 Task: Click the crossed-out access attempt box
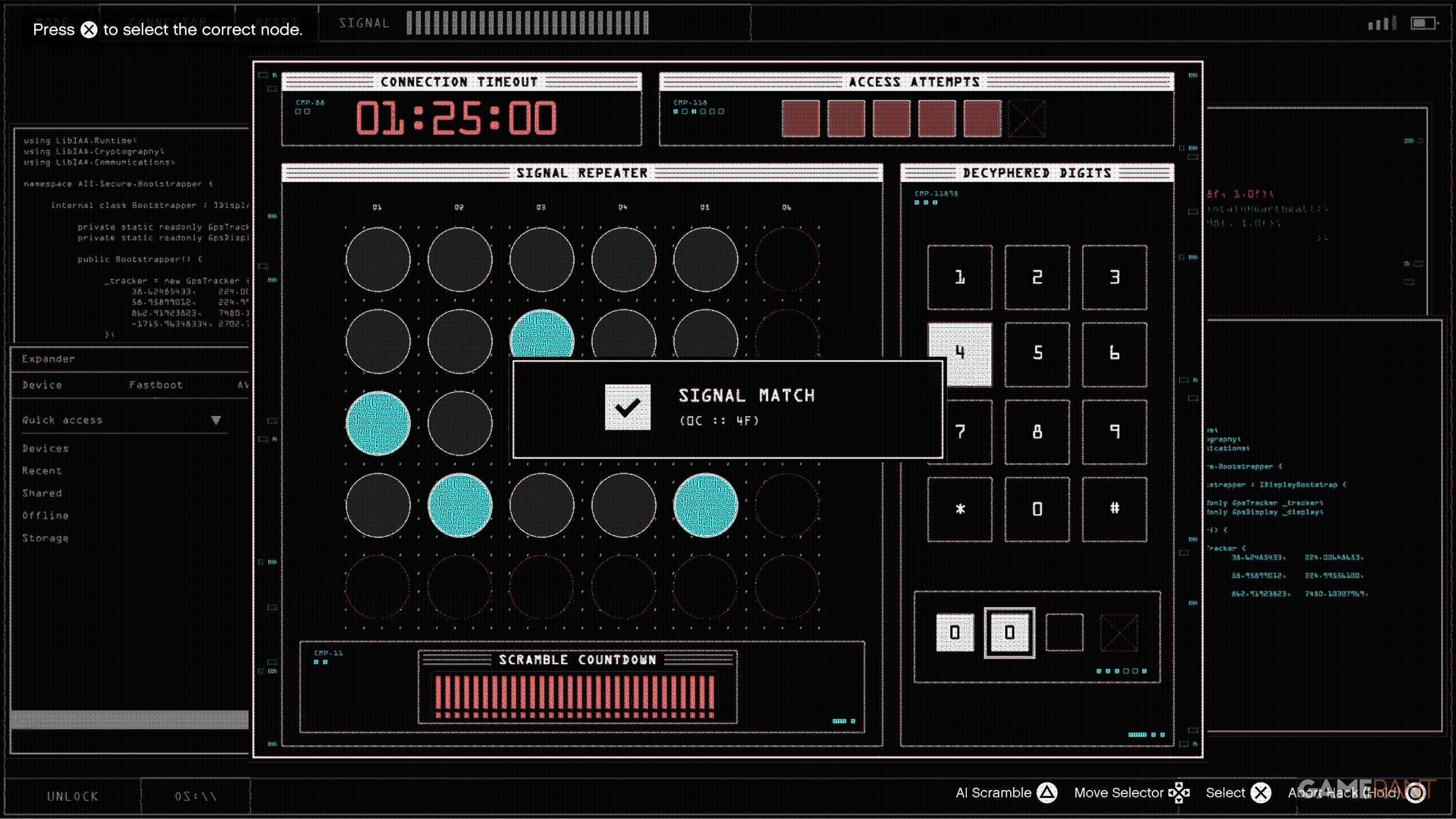coord(1027,118)
